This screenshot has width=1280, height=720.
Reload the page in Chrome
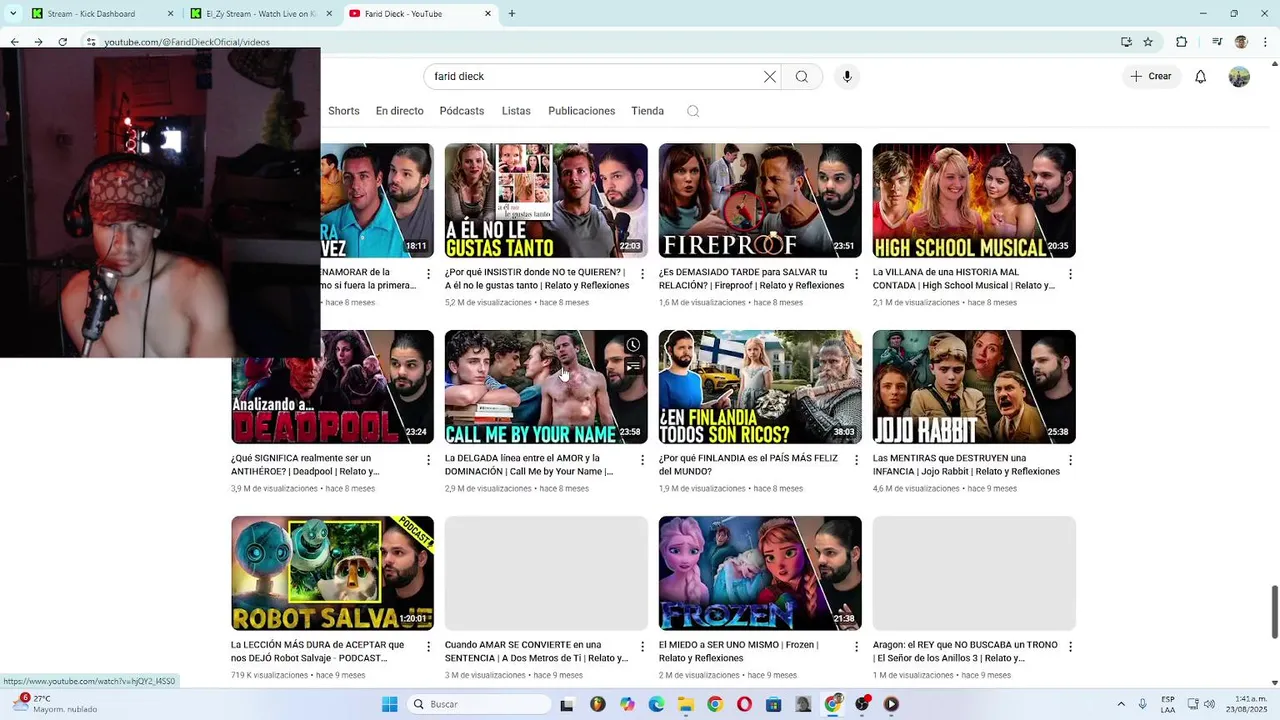click(x=63, y=42)
